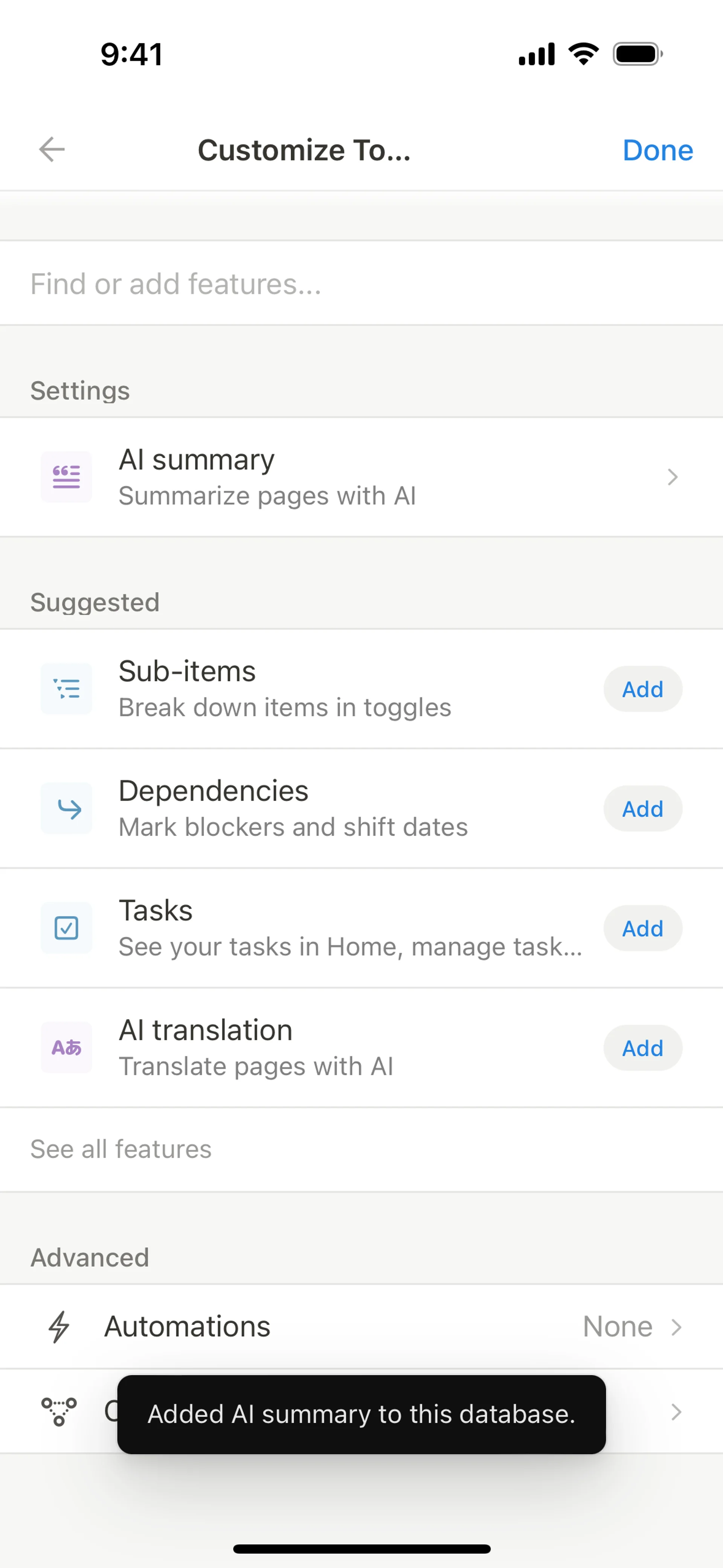Tap the Automations lightning bolt icon
Image resolution: width=723 pixels, height=1568 pixels.
click(59, 1327)
